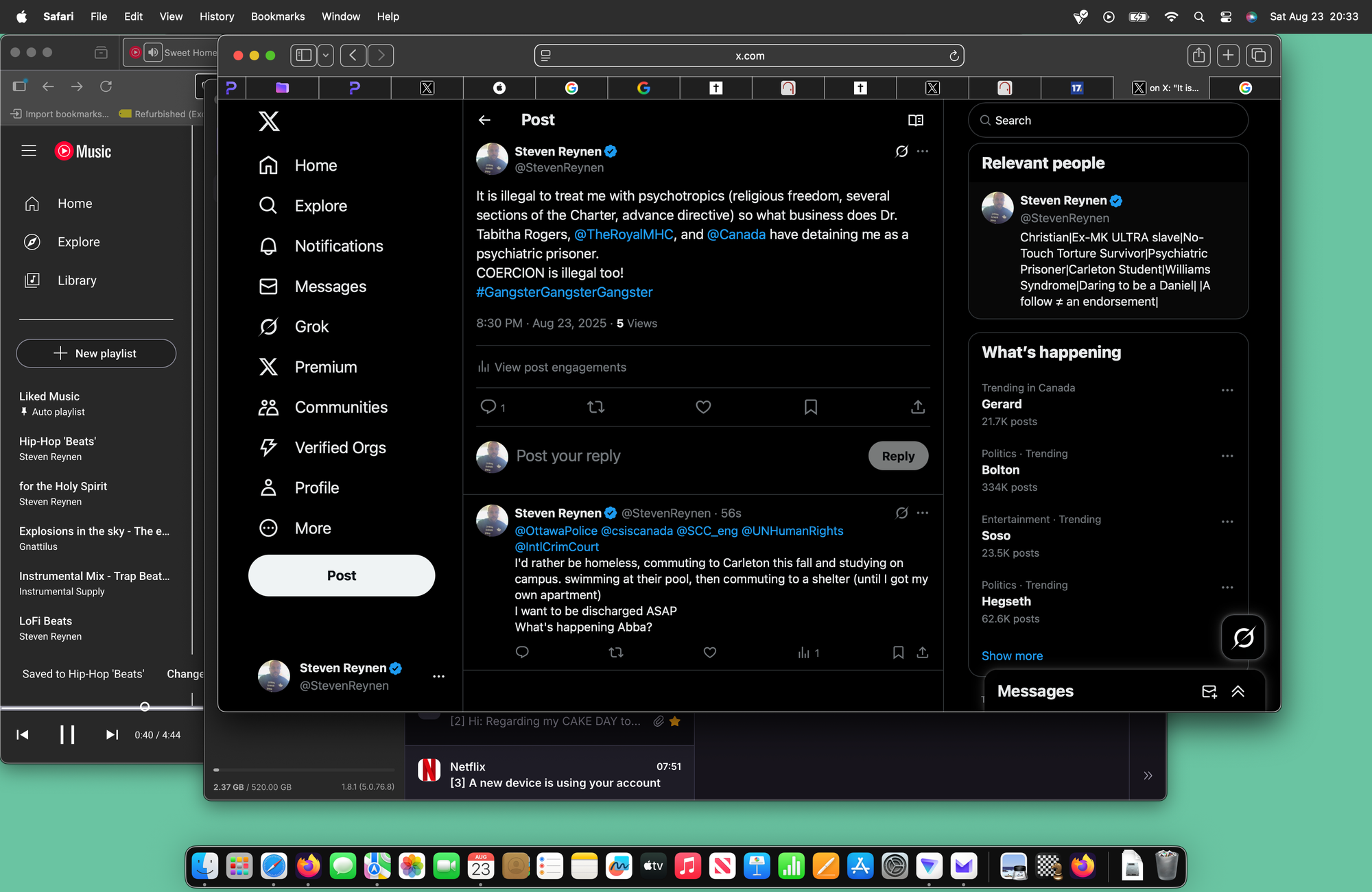Click the Safari address bar x.com

[749, 56]
